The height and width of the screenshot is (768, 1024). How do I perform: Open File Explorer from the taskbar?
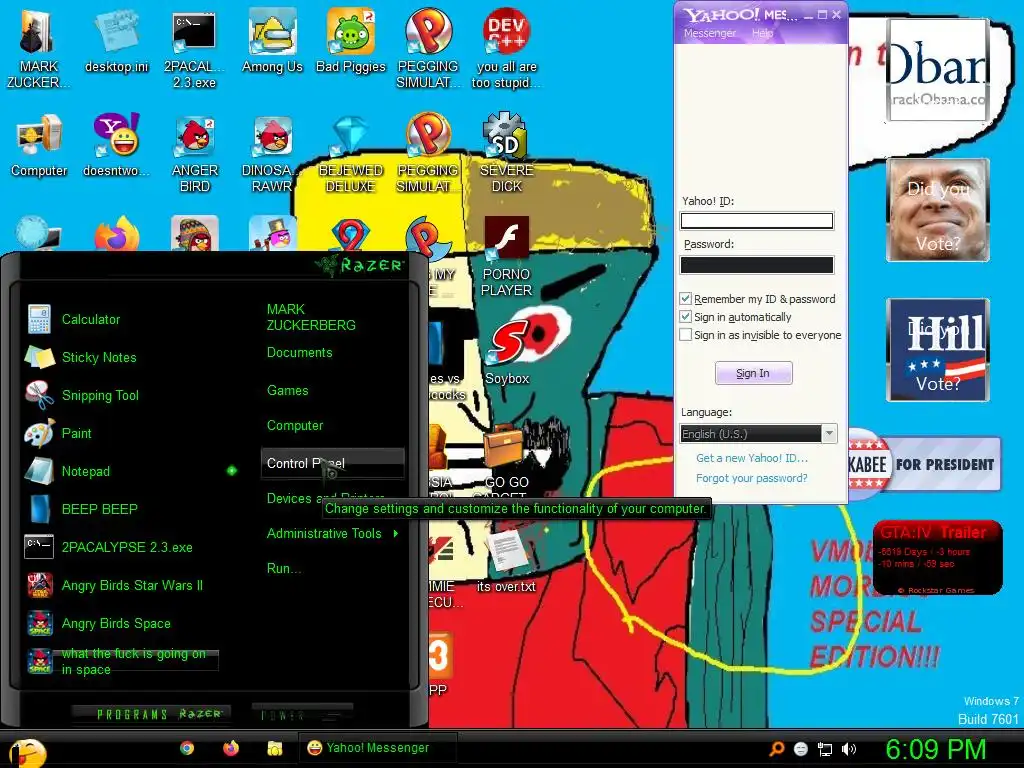pyautogui.click(x=274, y=748)
